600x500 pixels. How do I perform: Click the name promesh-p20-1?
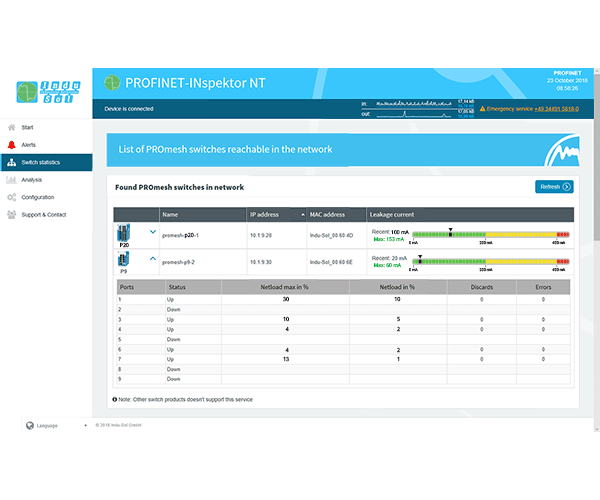click(180, 235)
